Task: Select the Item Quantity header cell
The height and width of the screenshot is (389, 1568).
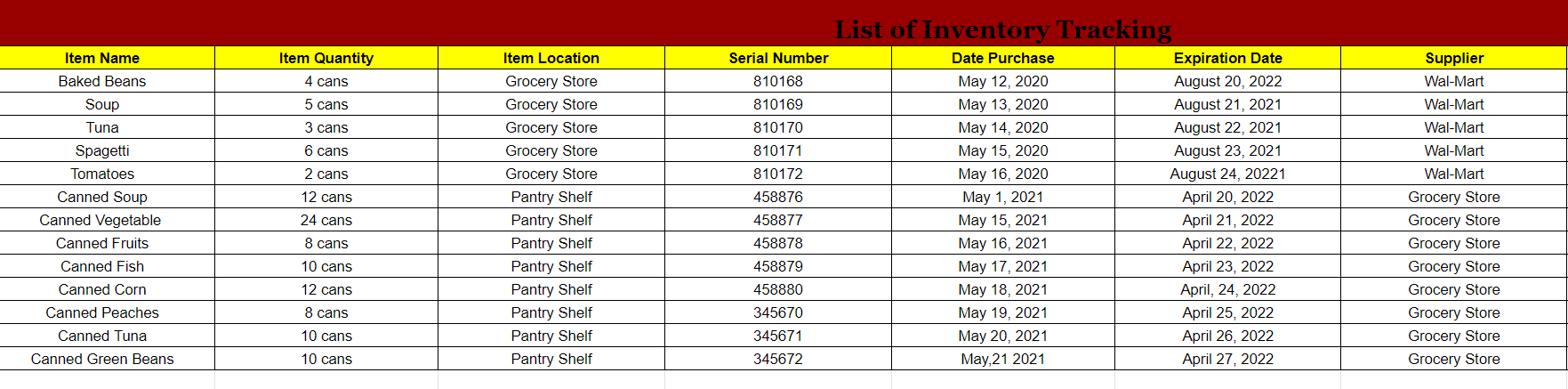Action: [326, 58]
